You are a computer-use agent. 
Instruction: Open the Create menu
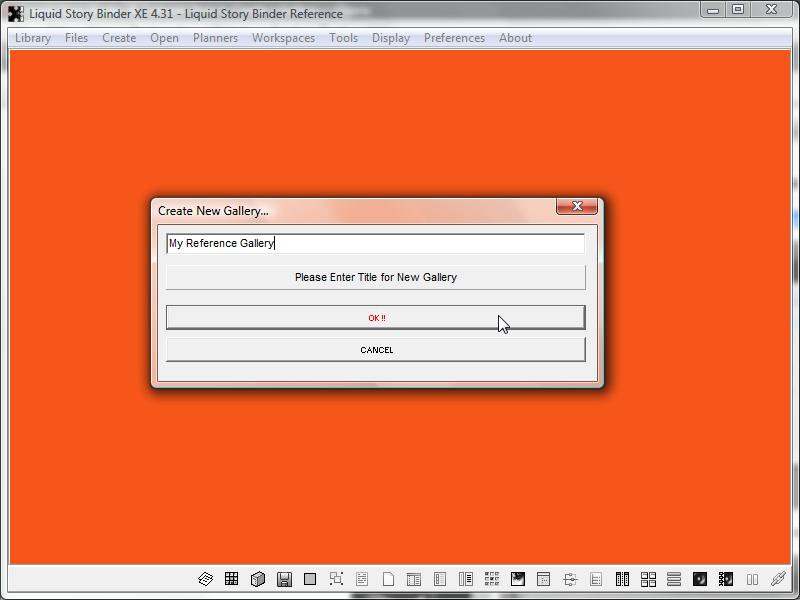click(x=119, y=38)
